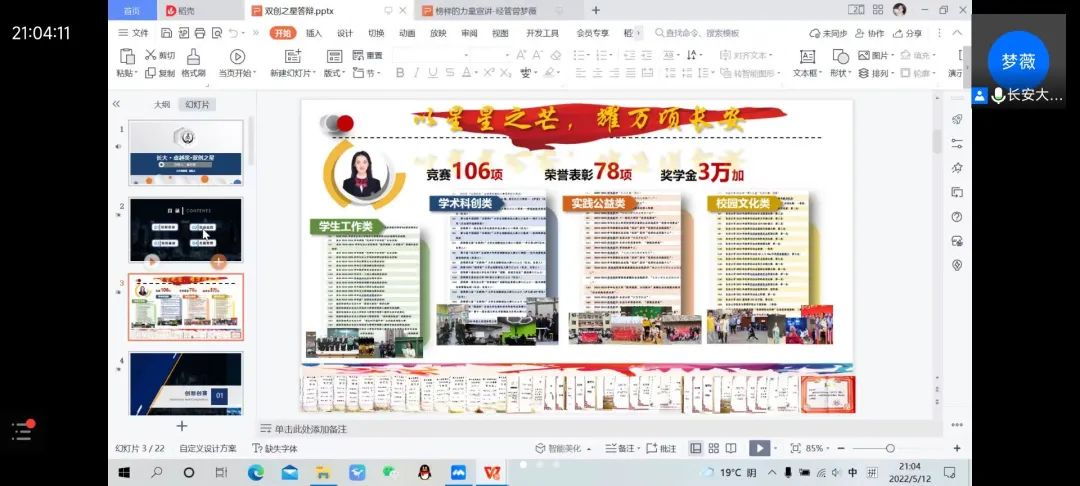This screenshot has width=1080, height=486.
Task: Open WeChat from the Windows taskbar
Action: [x=390, y=472]
